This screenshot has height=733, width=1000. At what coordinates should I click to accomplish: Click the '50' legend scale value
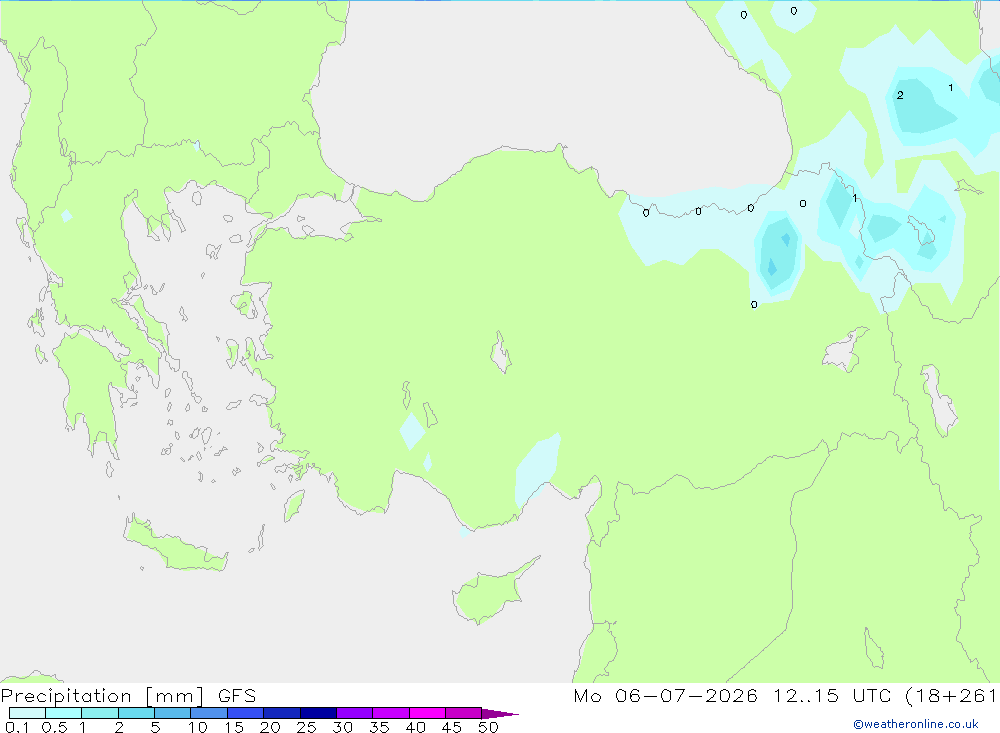pyautogui.click(x=488, y=727)
